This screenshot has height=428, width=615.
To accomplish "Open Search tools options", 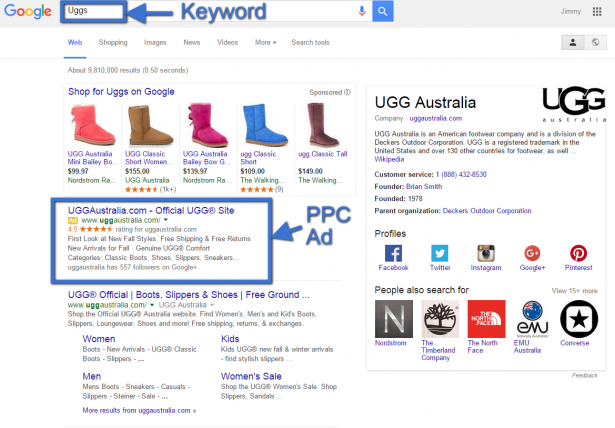I will coord(310,42).
